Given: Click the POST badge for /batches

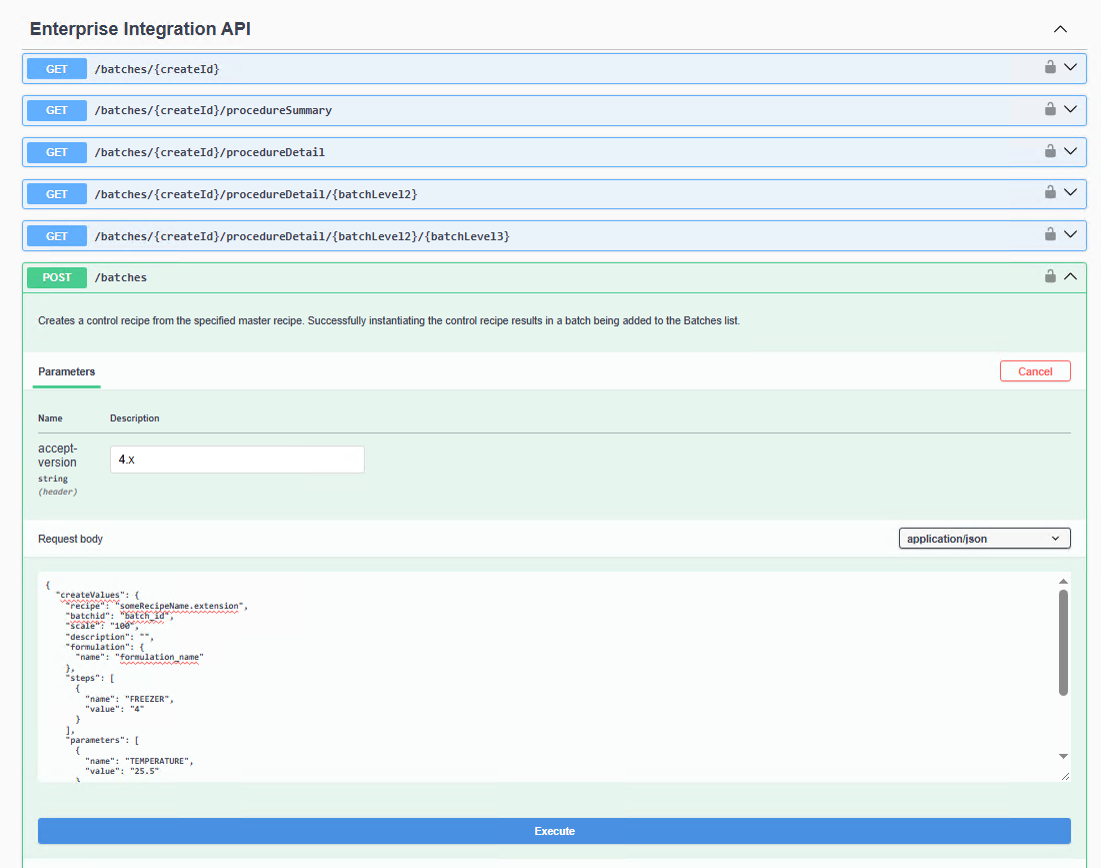Looking at the screenshot, I should tap(57, 277).
